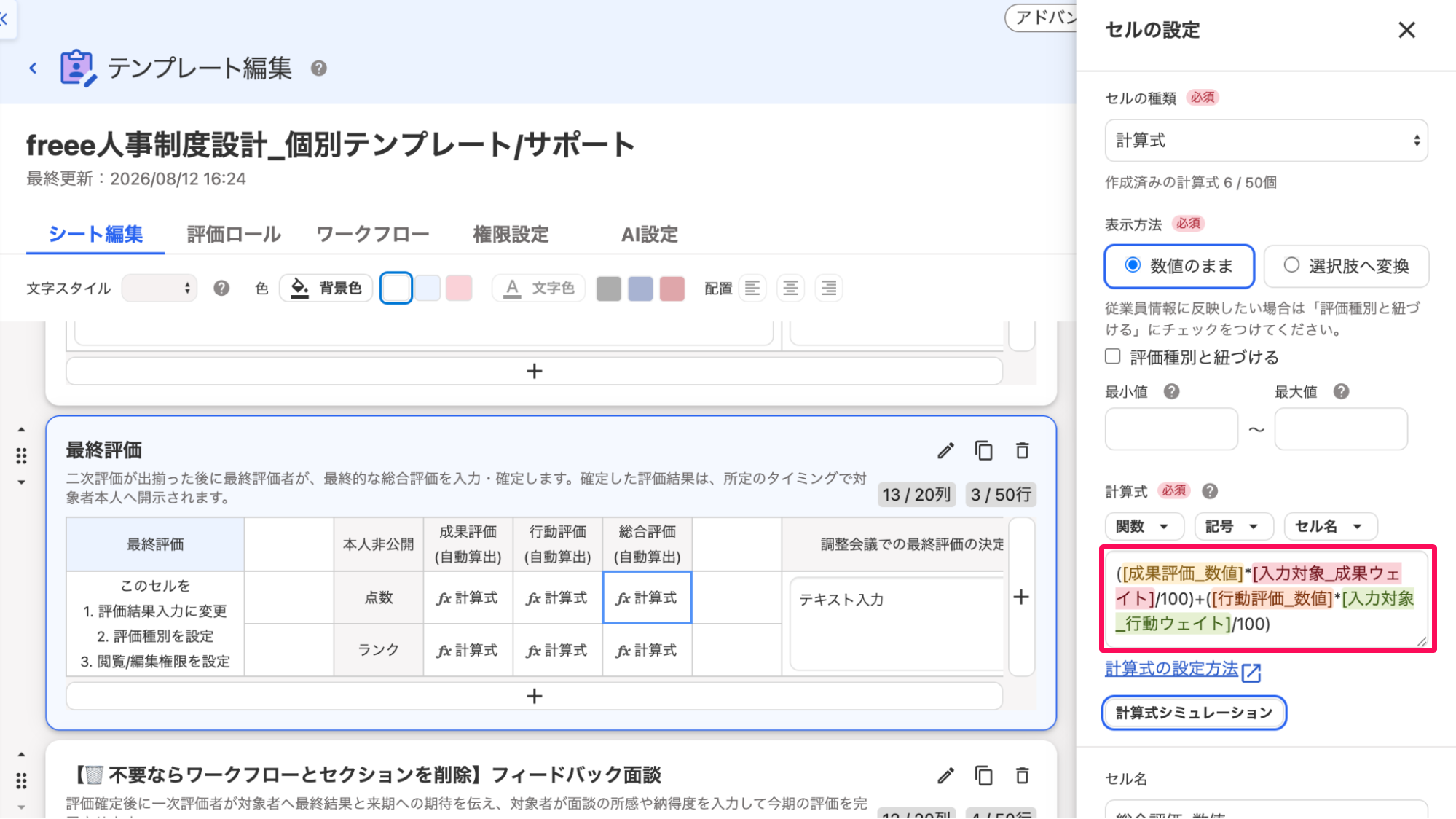
Task: Select 行動評価 ランク 計算式 cell
Action: pyautogui.click(x=557, y=651)
